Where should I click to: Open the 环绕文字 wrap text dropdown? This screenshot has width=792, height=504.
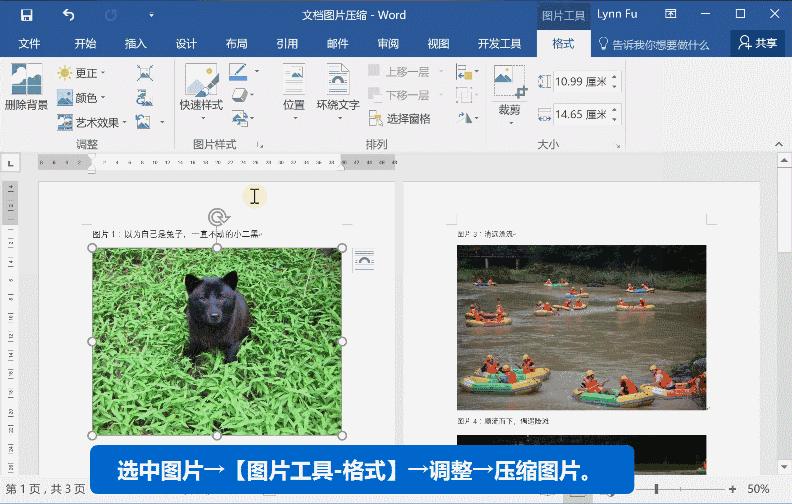tap(338, 91)
